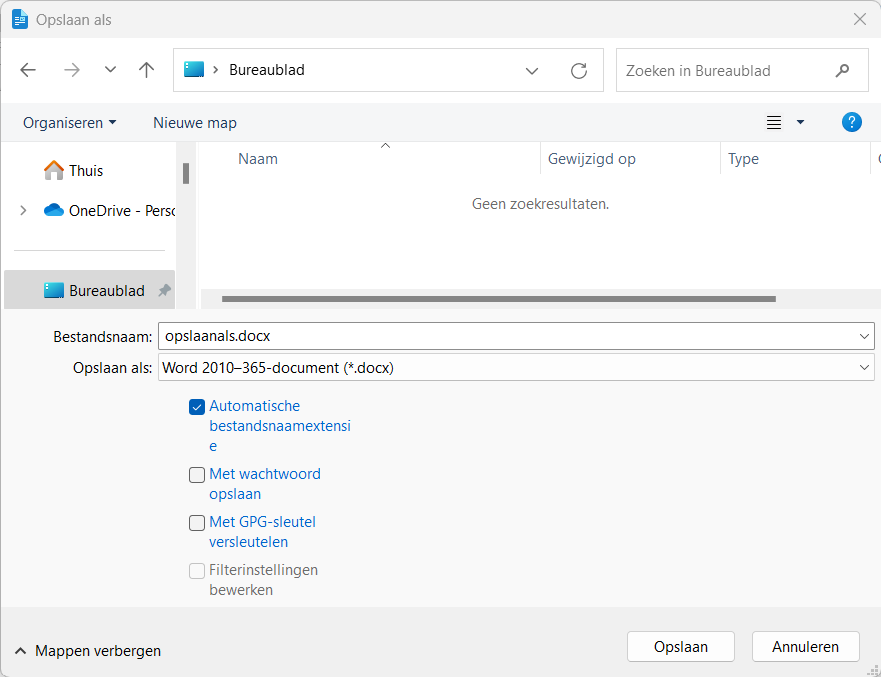Click the view layout icon
This screenshot has width=881, height=677.
774,122
